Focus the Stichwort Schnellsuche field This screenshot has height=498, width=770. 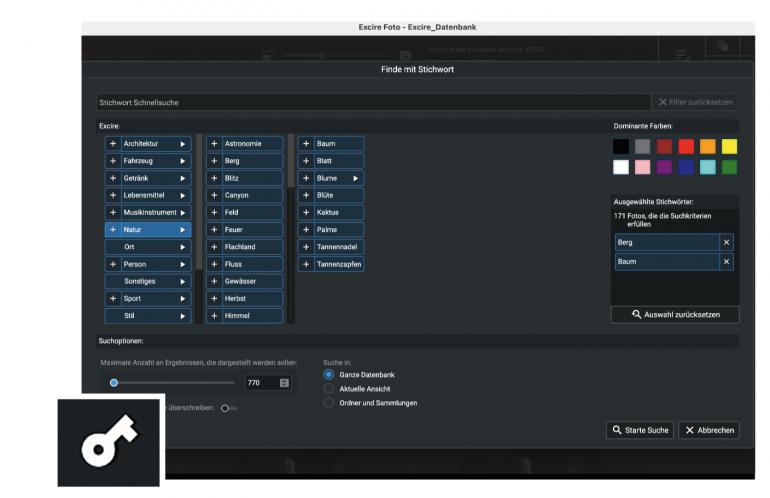pyautogui.click(x=373, y=102)
